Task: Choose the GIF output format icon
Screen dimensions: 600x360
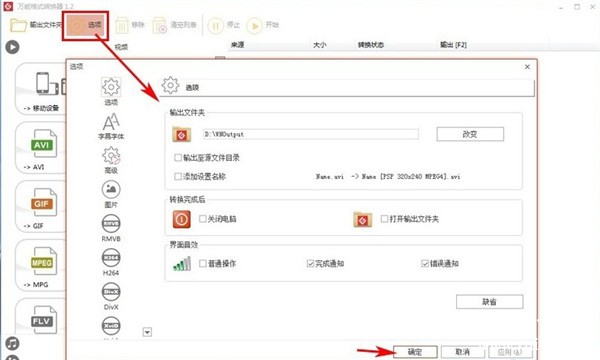Action: (43, 203)
